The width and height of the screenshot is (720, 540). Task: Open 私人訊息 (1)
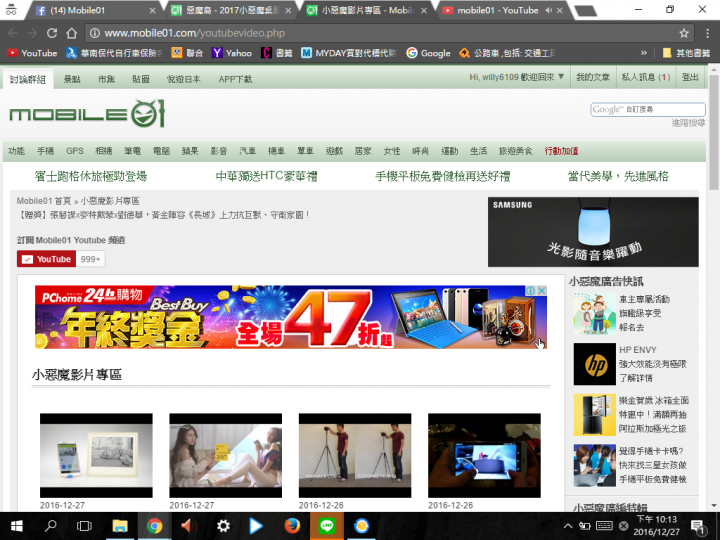point(646,77)
